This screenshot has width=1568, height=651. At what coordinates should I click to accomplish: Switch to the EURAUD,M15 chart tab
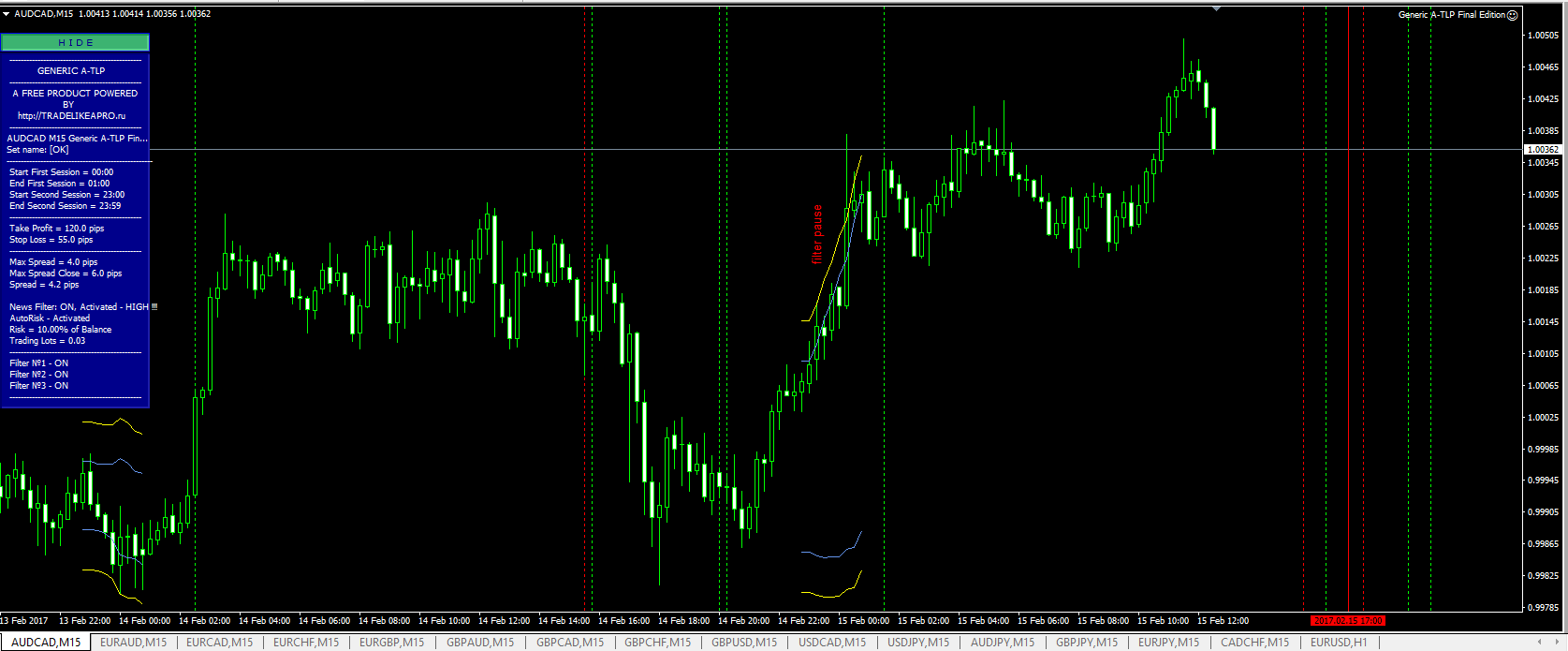(133, 643)
